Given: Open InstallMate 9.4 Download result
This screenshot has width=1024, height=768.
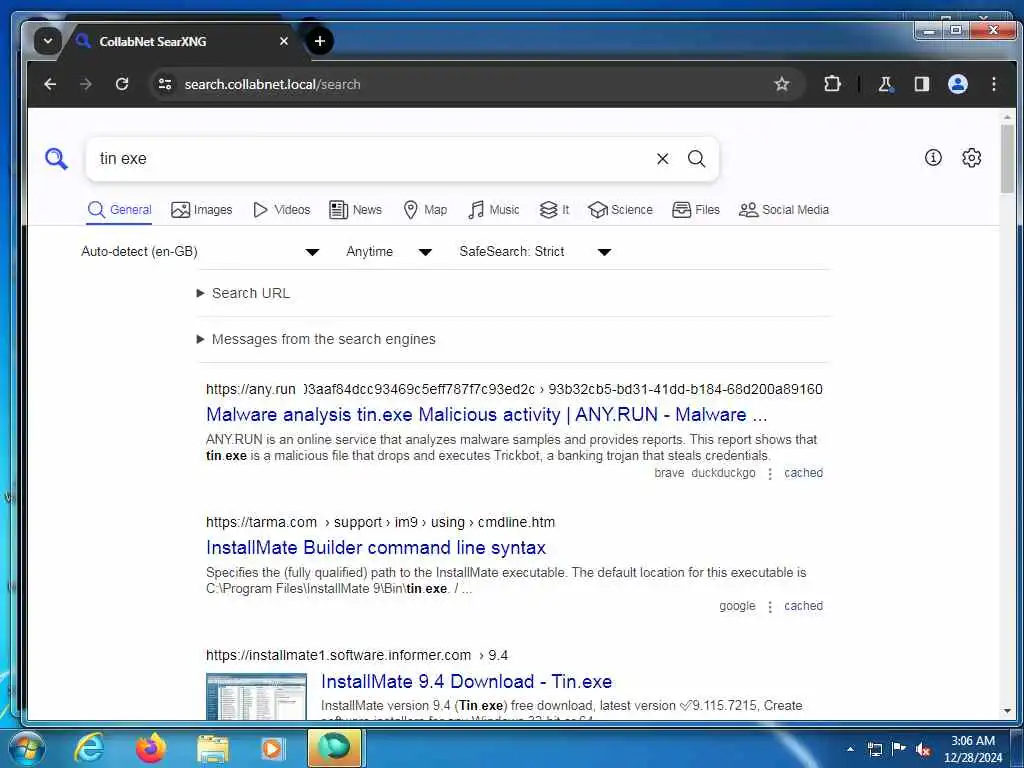Looking at the screenshot, I should point(466,682).
